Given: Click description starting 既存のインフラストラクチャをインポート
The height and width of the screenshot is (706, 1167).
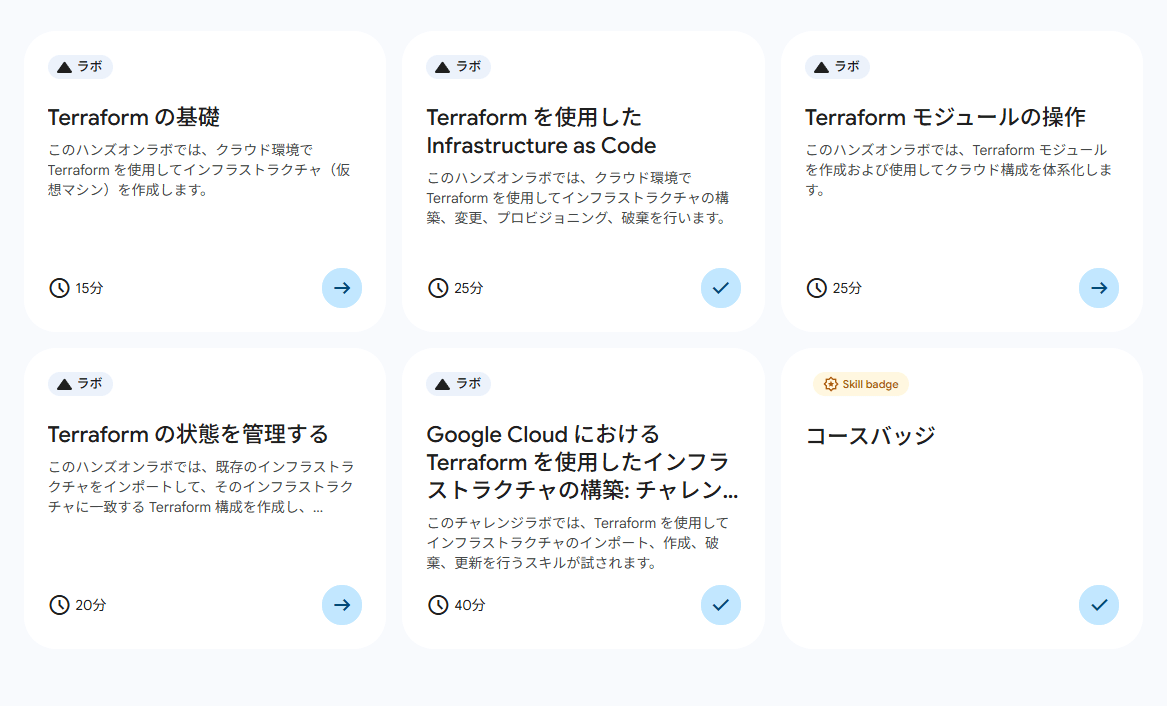Looking at the screenshot, I should coord(201,487).
